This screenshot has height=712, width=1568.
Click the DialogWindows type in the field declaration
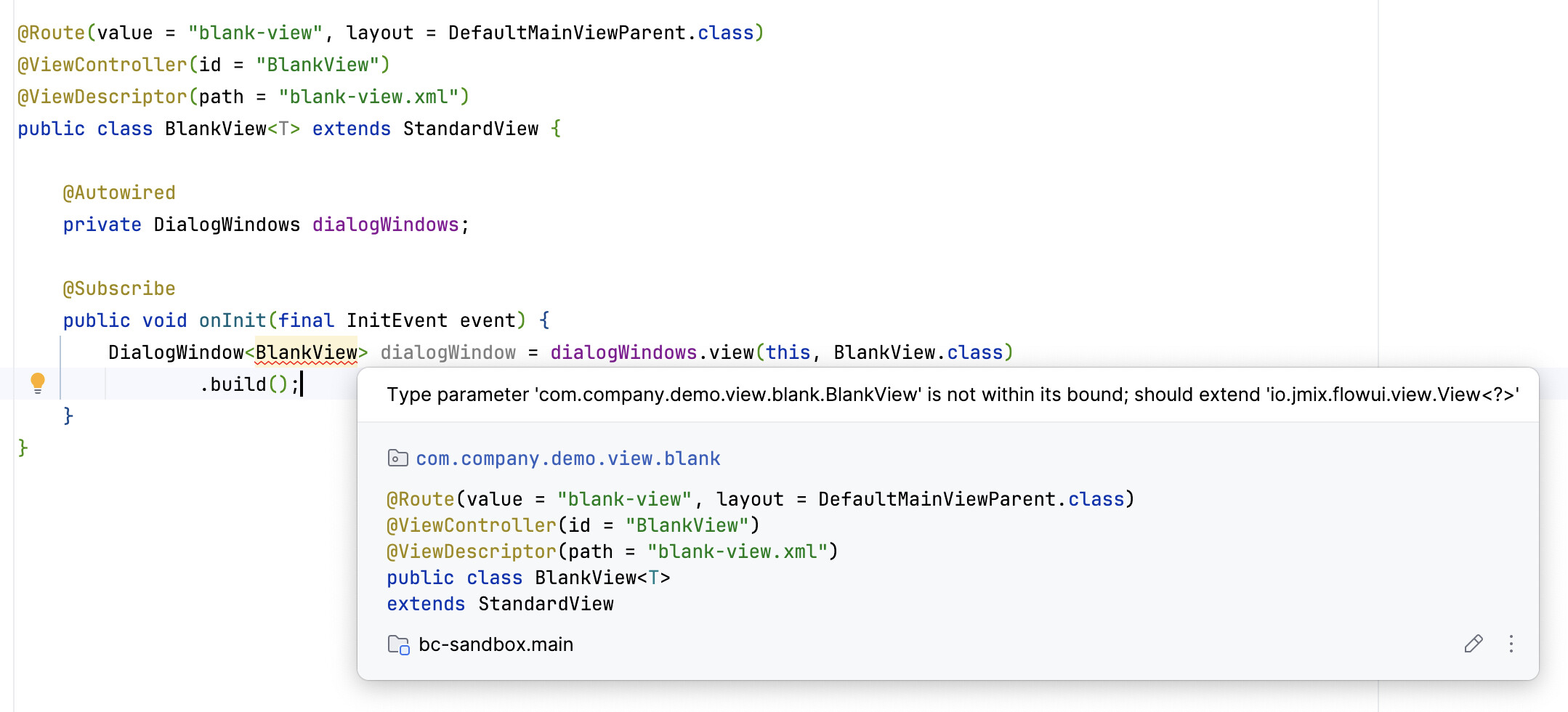tap(227, 224)
